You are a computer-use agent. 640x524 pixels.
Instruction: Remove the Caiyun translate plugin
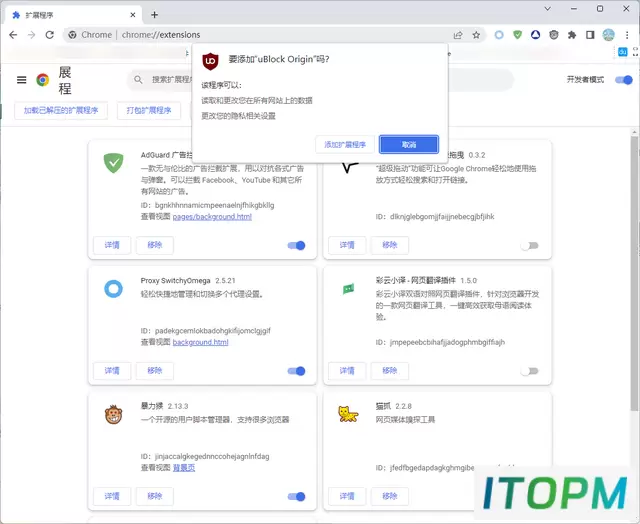pos(390,371)
